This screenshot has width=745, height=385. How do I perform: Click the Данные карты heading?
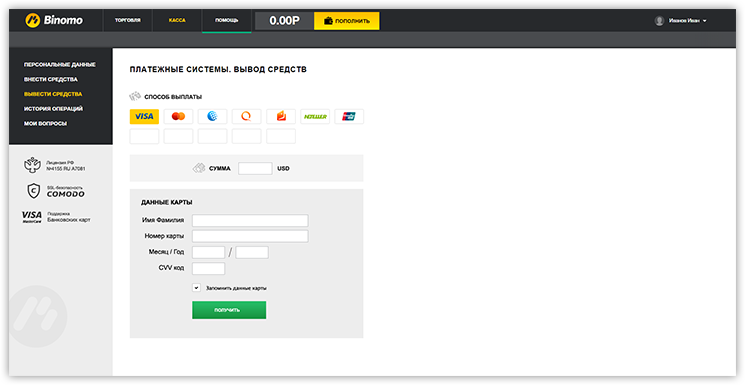[x=167, y=202]
